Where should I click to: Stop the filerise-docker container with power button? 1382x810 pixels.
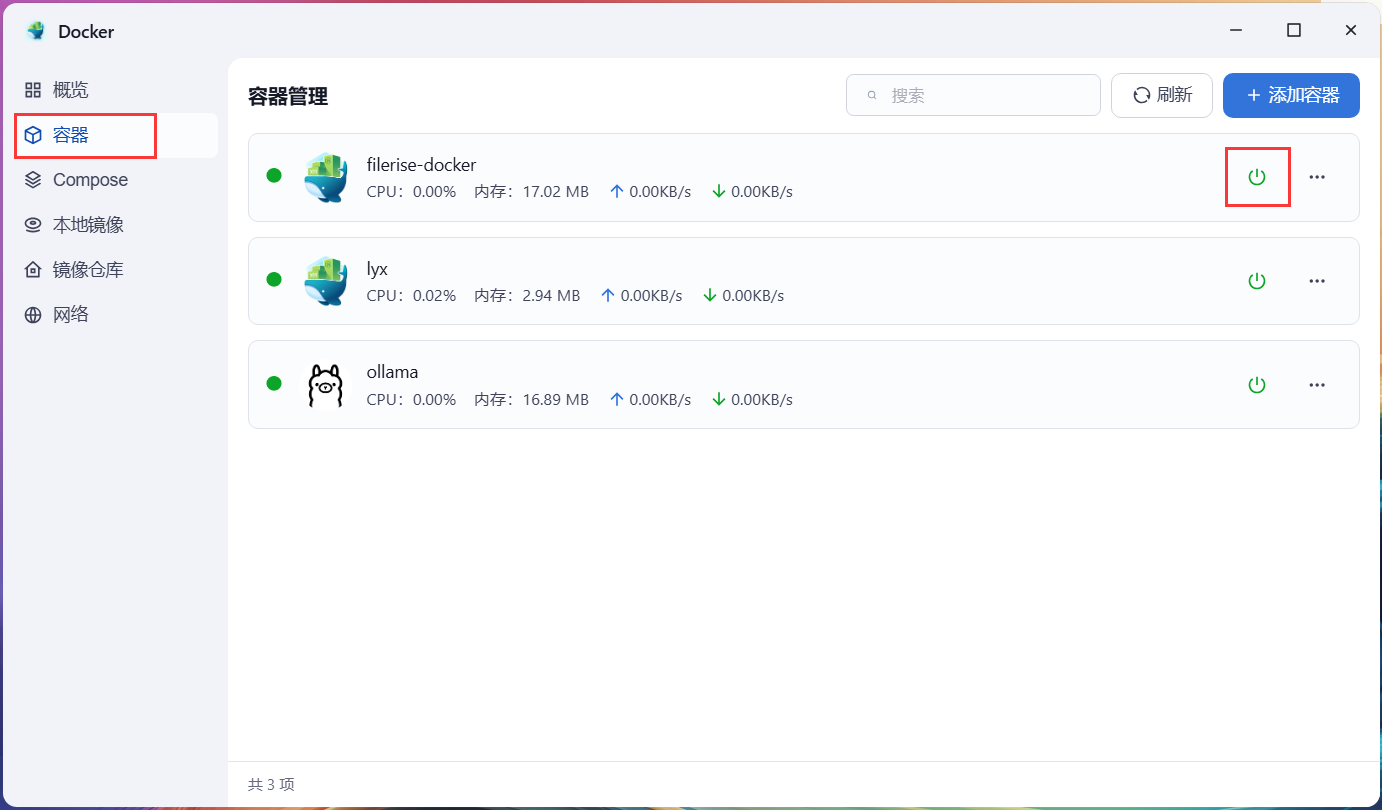pos(1257,176)
